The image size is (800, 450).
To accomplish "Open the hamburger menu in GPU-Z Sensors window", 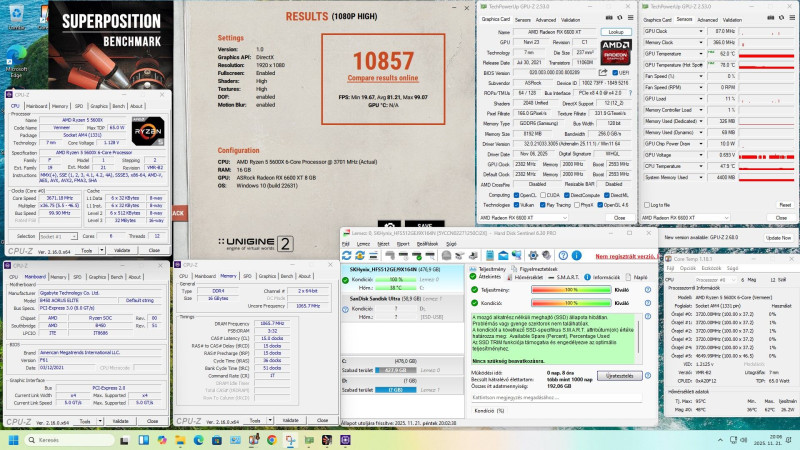I will 792,18.
